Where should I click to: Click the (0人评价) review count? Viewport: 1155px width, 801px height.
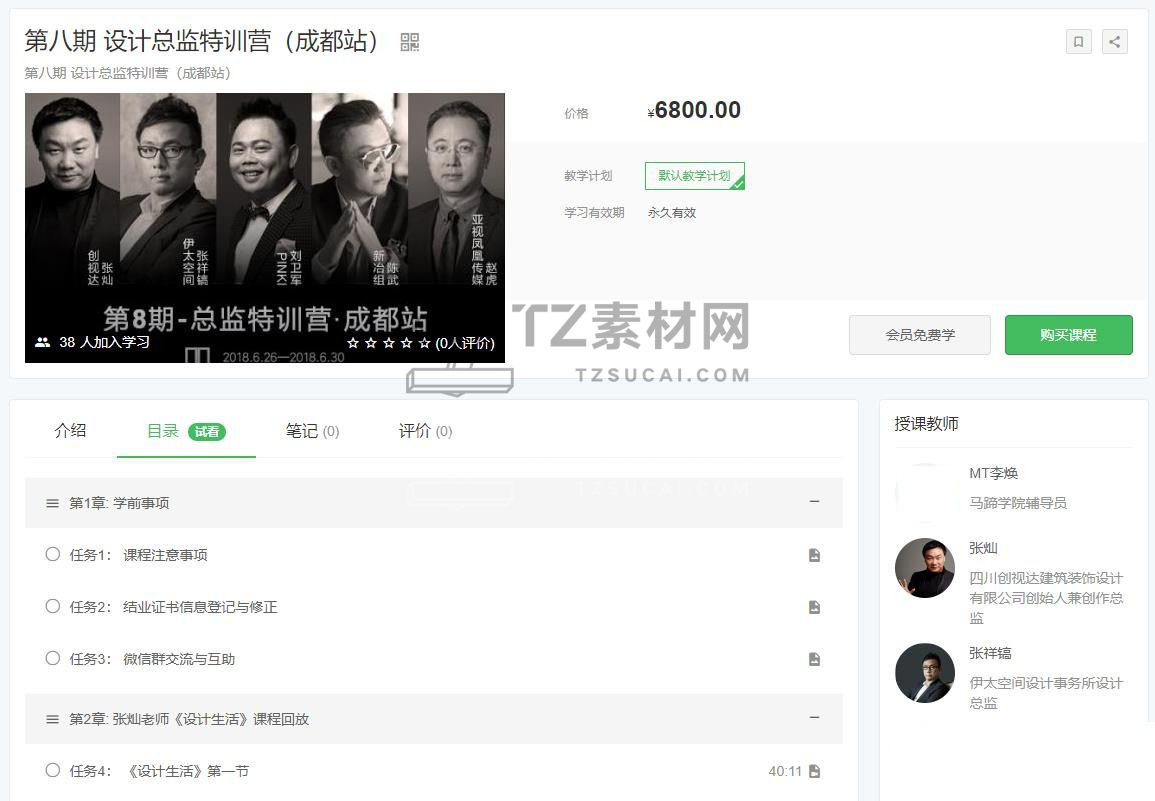[x=465, y=343]
